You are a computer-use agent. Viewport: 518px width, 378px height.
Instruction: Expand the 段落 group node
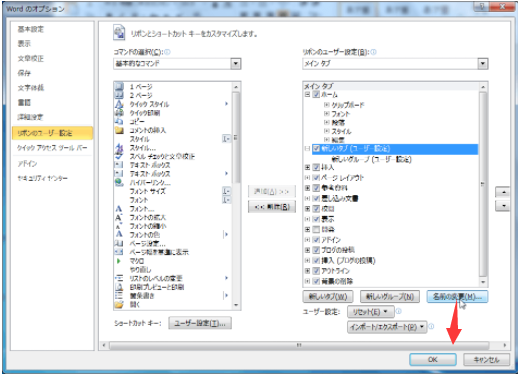(327, 122)
